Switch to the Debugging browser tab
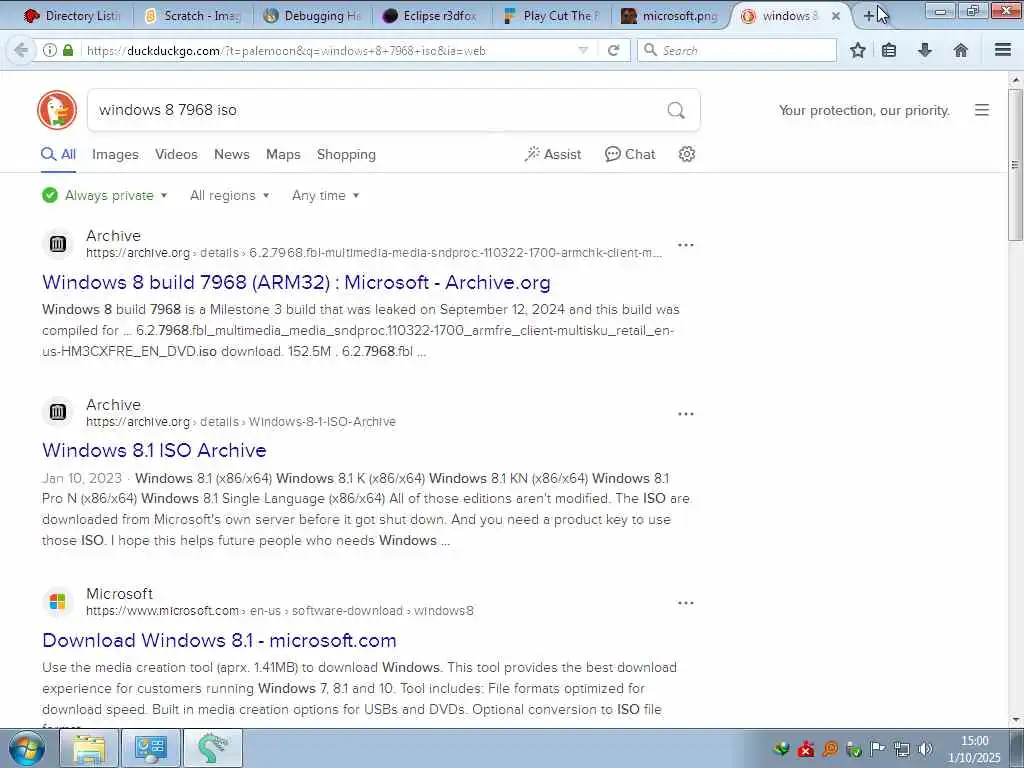 tap(313, 16)
